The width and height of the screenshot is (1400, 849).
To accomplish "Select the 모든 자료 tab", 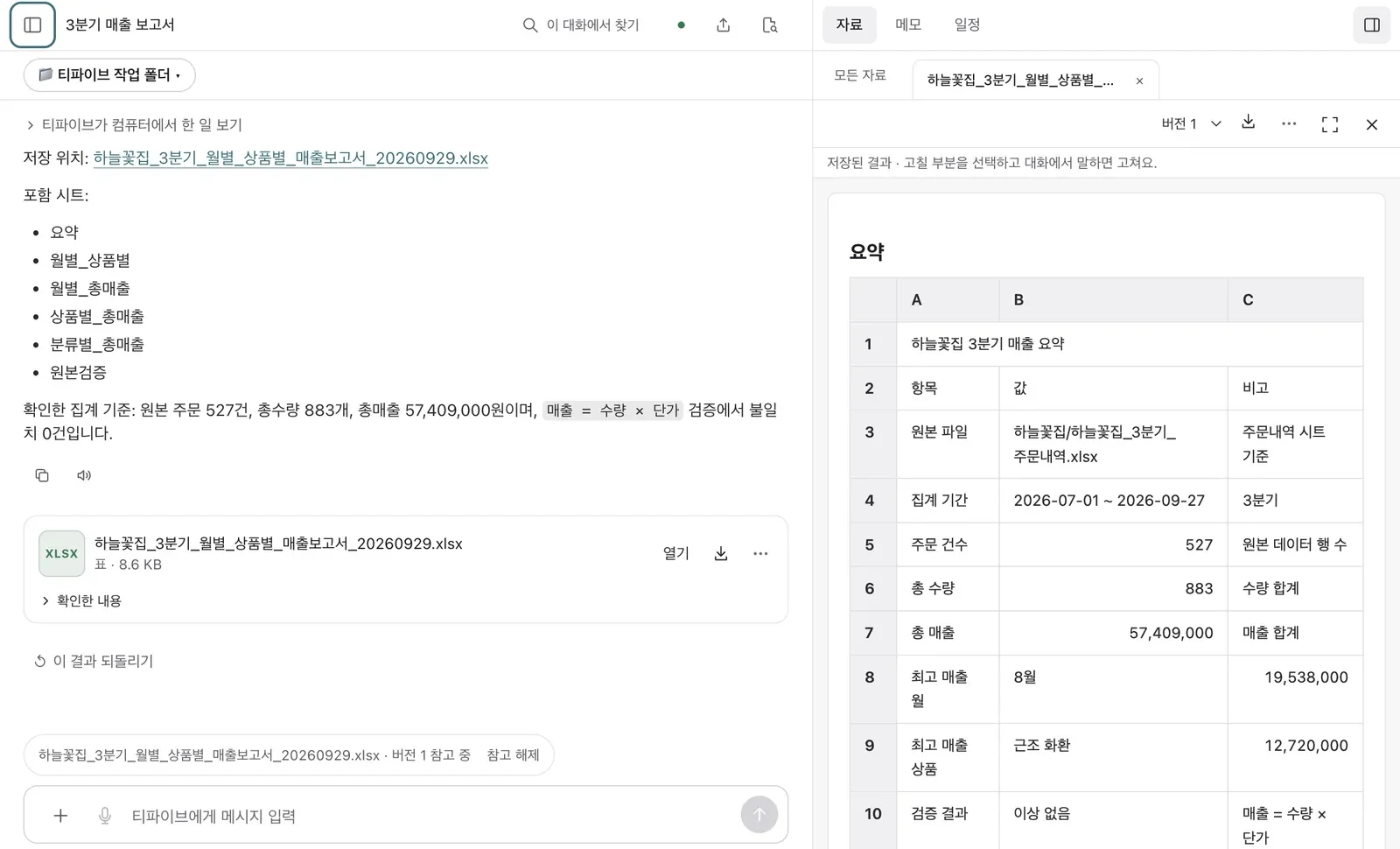I will [x=860, y=75].
